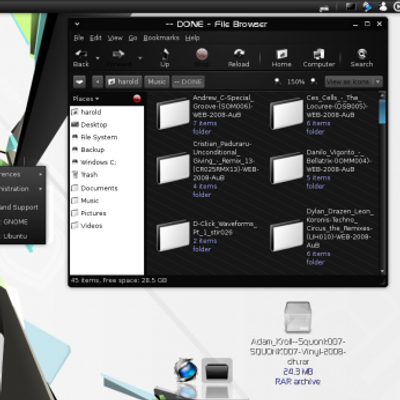The image size is (400, 400).
Task: Select the Ces_Cells_-_The_Locuree folder icon
Action: pos(286,114)
